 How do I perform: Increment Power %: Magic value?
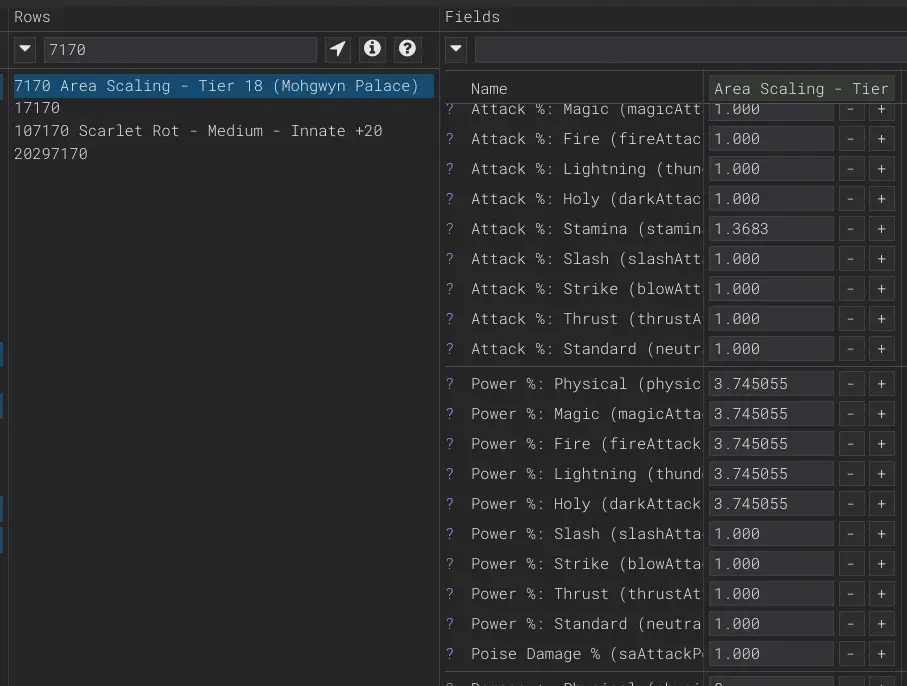coord(881,414)
